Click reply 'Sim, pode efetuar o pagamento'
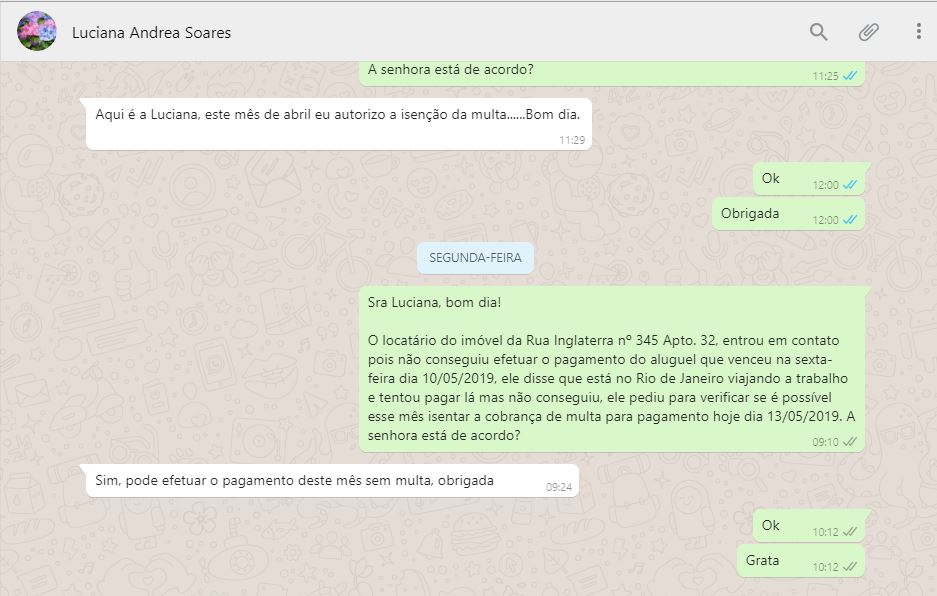The image size is (937, 596). pos(332,481)
